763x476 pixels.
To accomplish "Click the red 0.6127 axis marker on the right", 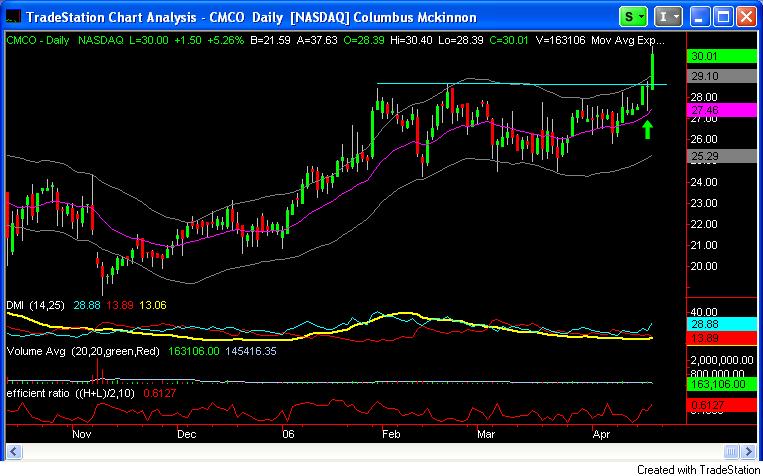I will pyautogui.click(x=724, y=405).
